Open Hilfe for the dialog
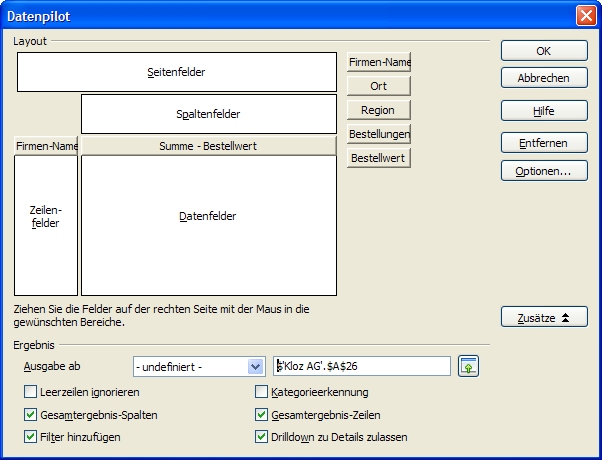The height and width of the screenshot is (460, 602). [x=544, y=110]
